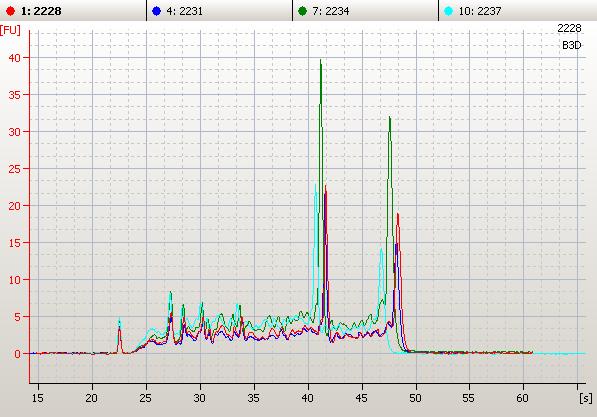Click the tallest green peak near 41 s
597x417 pixels.
pyautogui.click(x=321, y=61)
